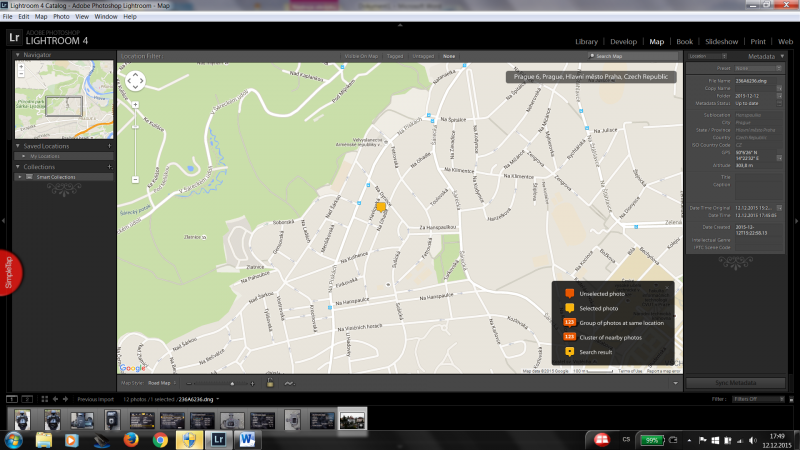This screenshot has width=800, height=450.
Task: Open Windows Explorer from the taskbar
Action: click(x=44, y=439)
